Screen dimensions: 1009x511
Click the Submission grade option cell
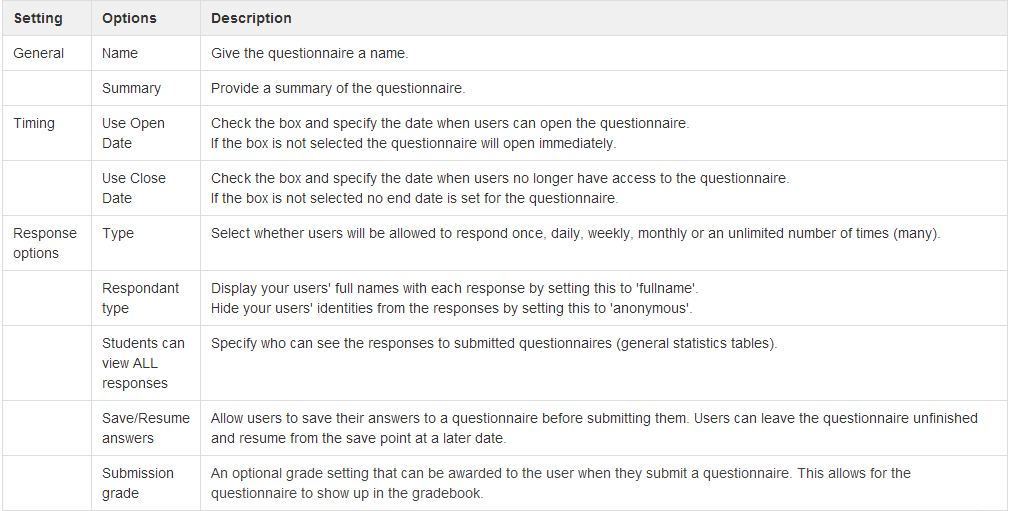138,483
